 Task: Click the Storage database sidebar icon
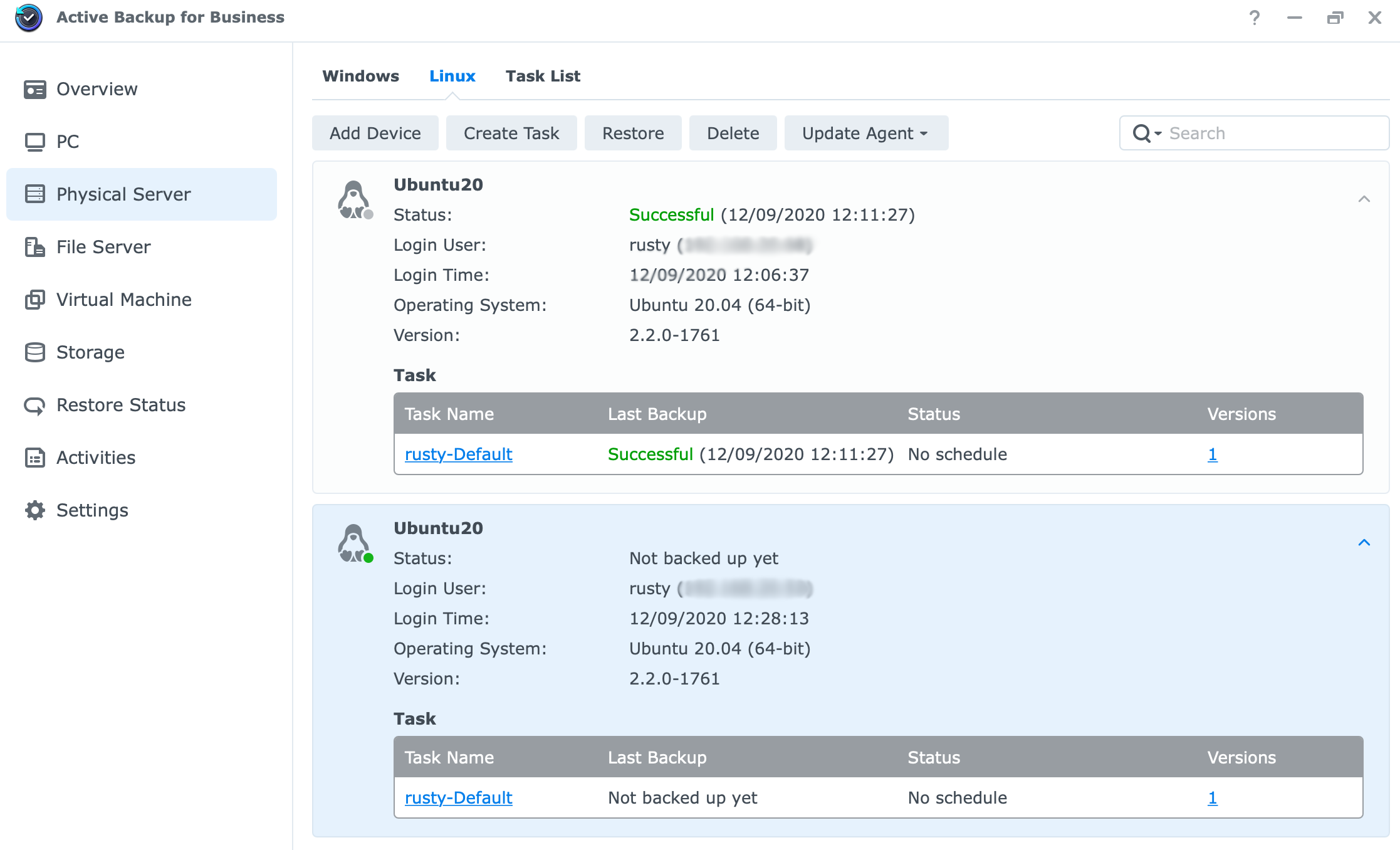[35, 352]
